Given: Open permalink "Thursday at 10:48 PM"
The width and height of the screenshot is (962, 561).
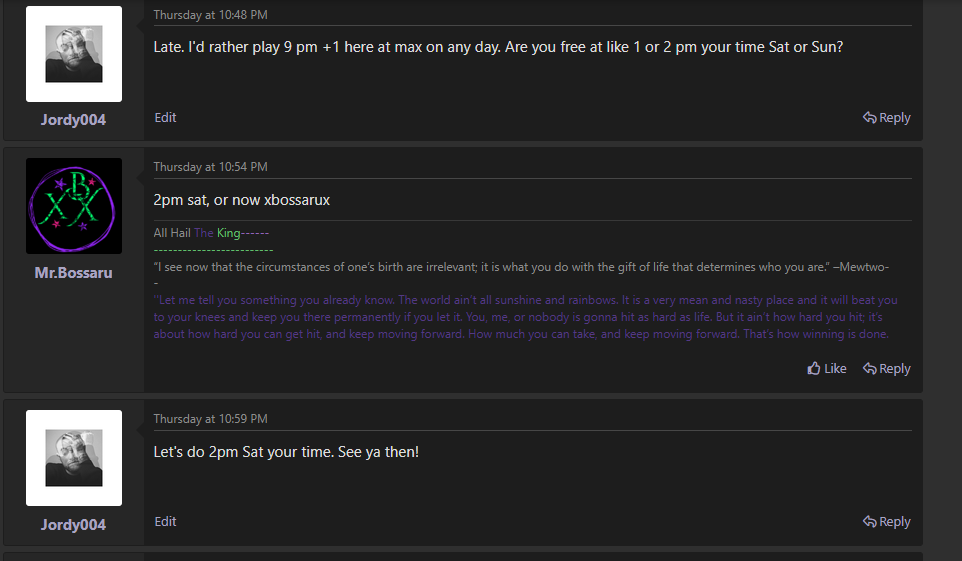Looking at the screenshot, I should click(210, 15).
